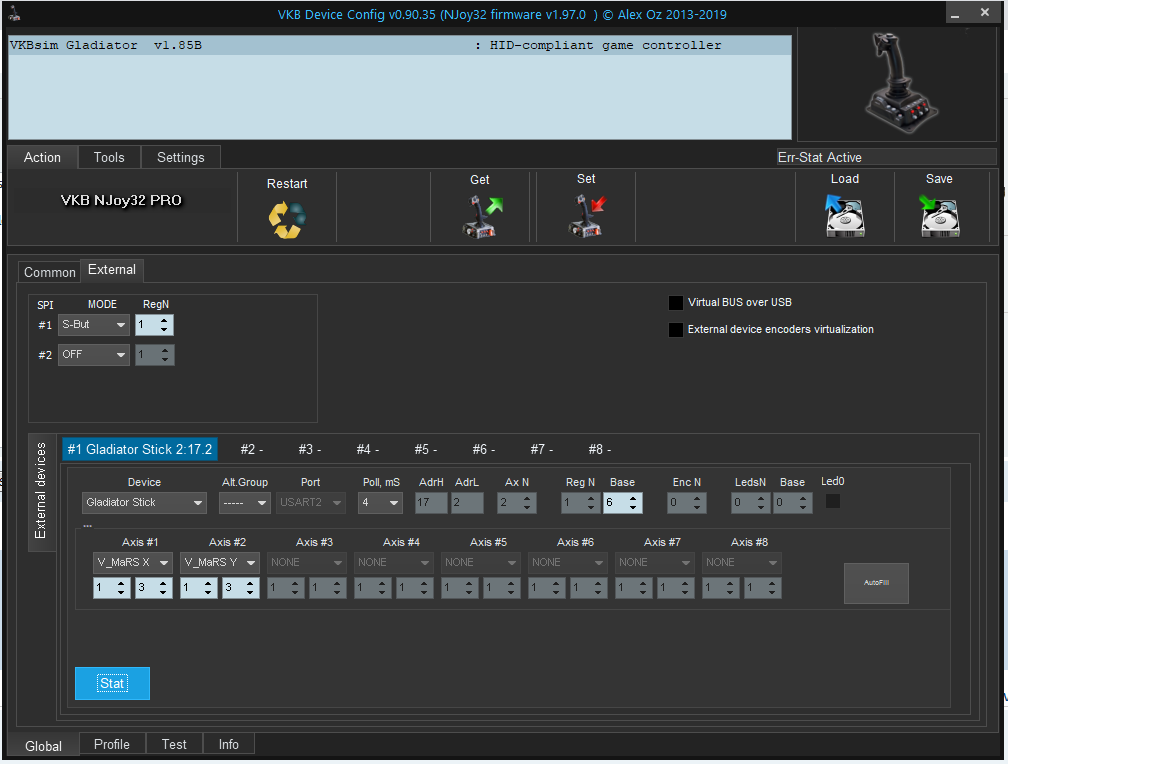Open the Poll, mS dropdown
This screenshot has width=1152, height=764.
pyautogui.click(x=381, y=502)
